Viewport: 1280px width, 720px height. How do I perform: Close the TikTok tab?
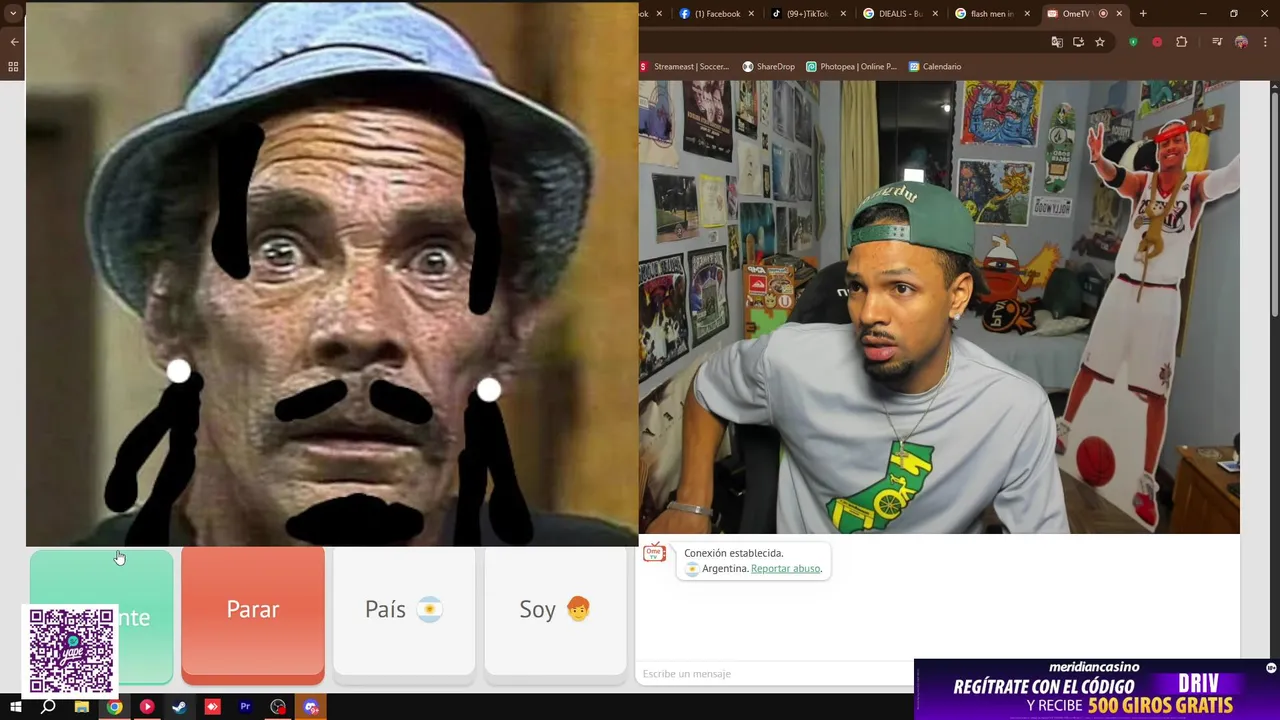[843, 14]
